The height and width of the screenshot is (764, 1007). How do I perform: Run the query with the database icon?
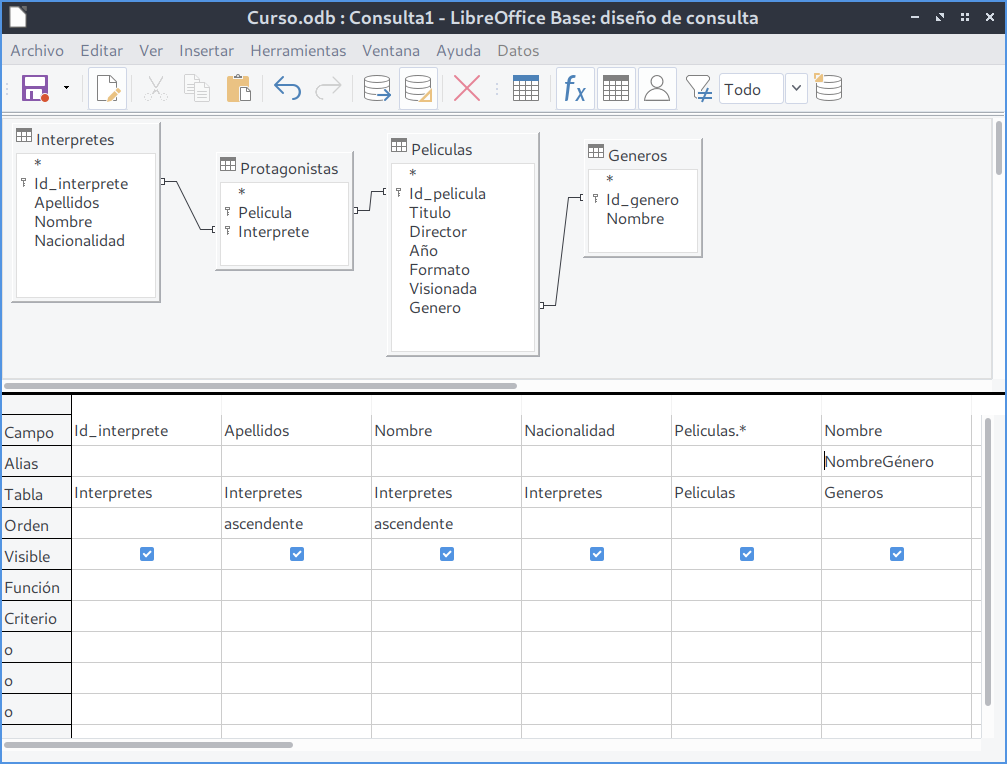click(x=377, y=89)
